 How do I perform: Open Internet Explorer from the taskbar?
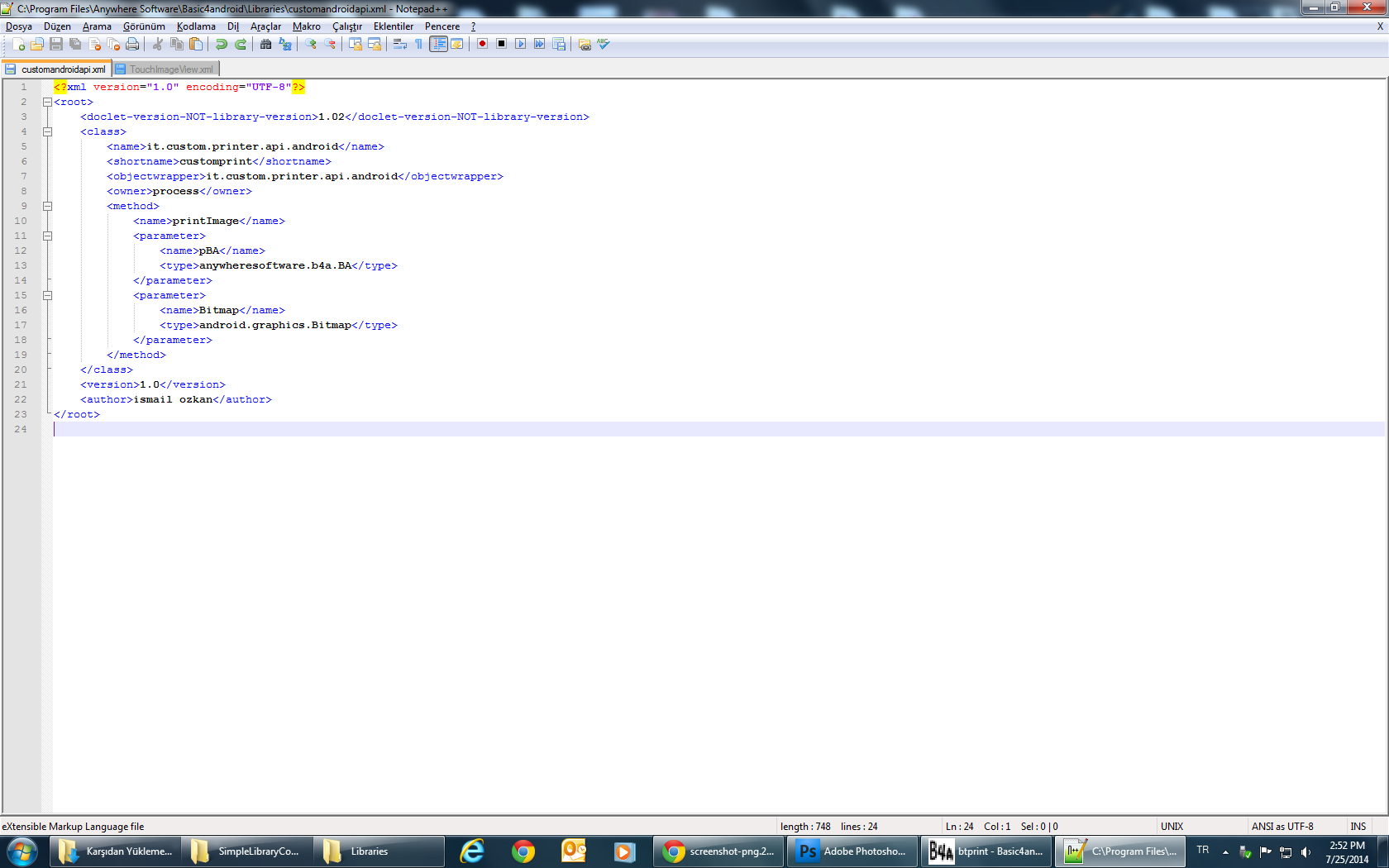point(472,851)
